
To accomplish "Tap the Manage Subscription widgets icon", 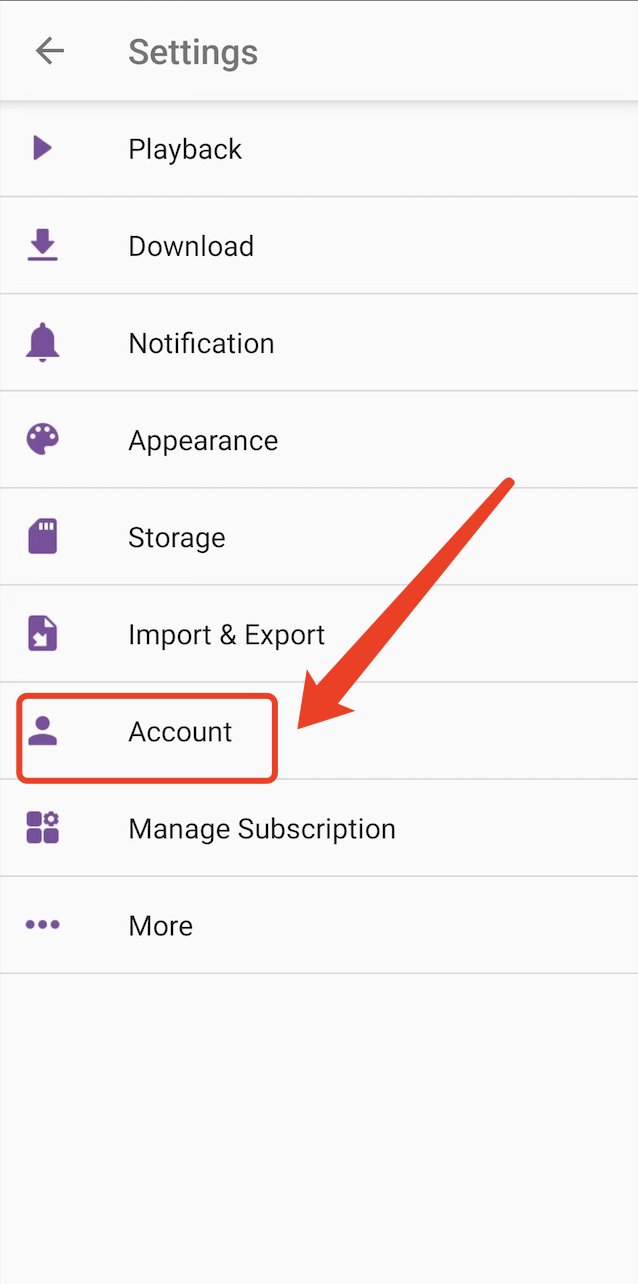I will coord(42,828).
